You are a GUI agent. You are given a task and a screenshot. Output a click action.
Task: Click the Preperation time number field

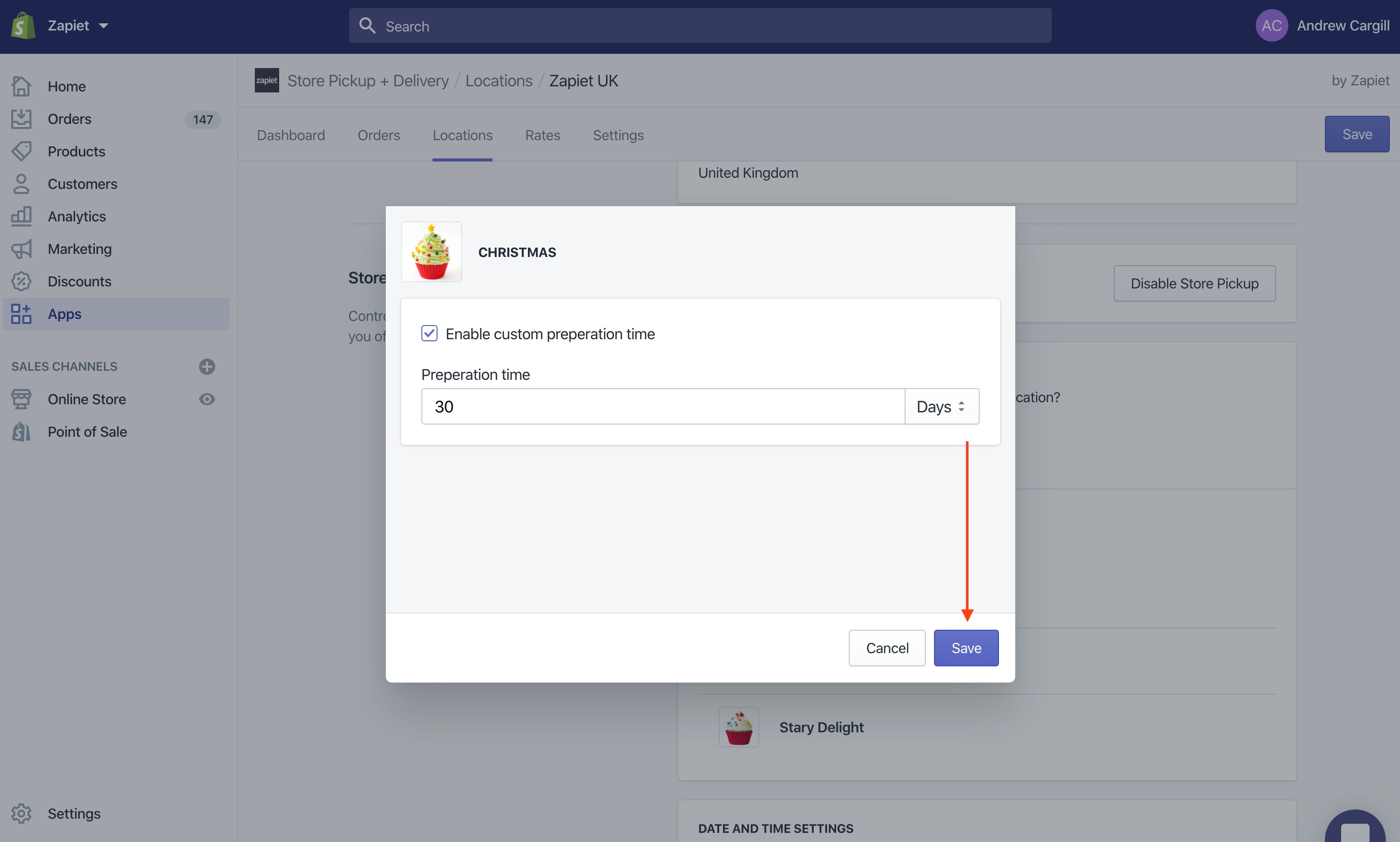pos(663,406)
